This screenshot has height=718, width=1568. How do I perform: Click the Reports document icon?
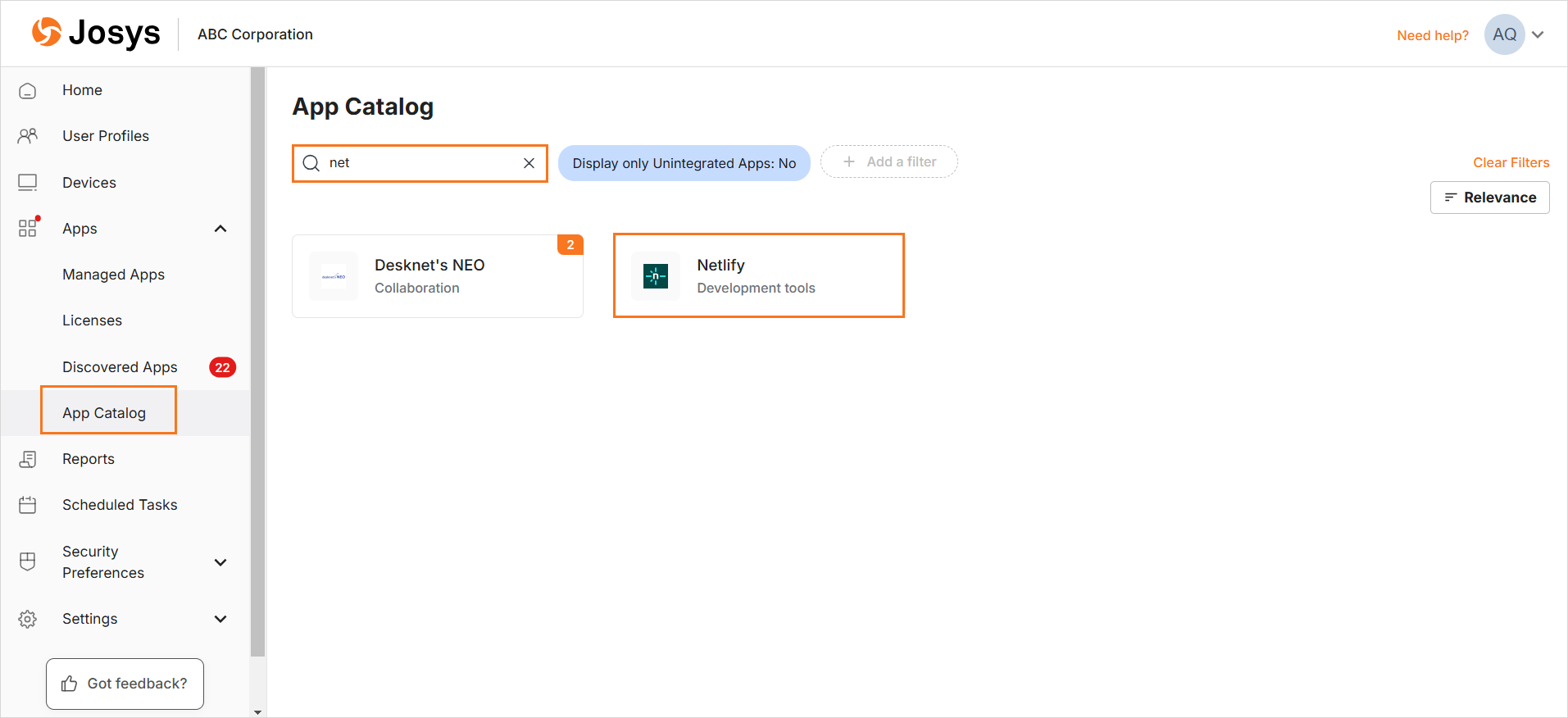click(28, 459)
